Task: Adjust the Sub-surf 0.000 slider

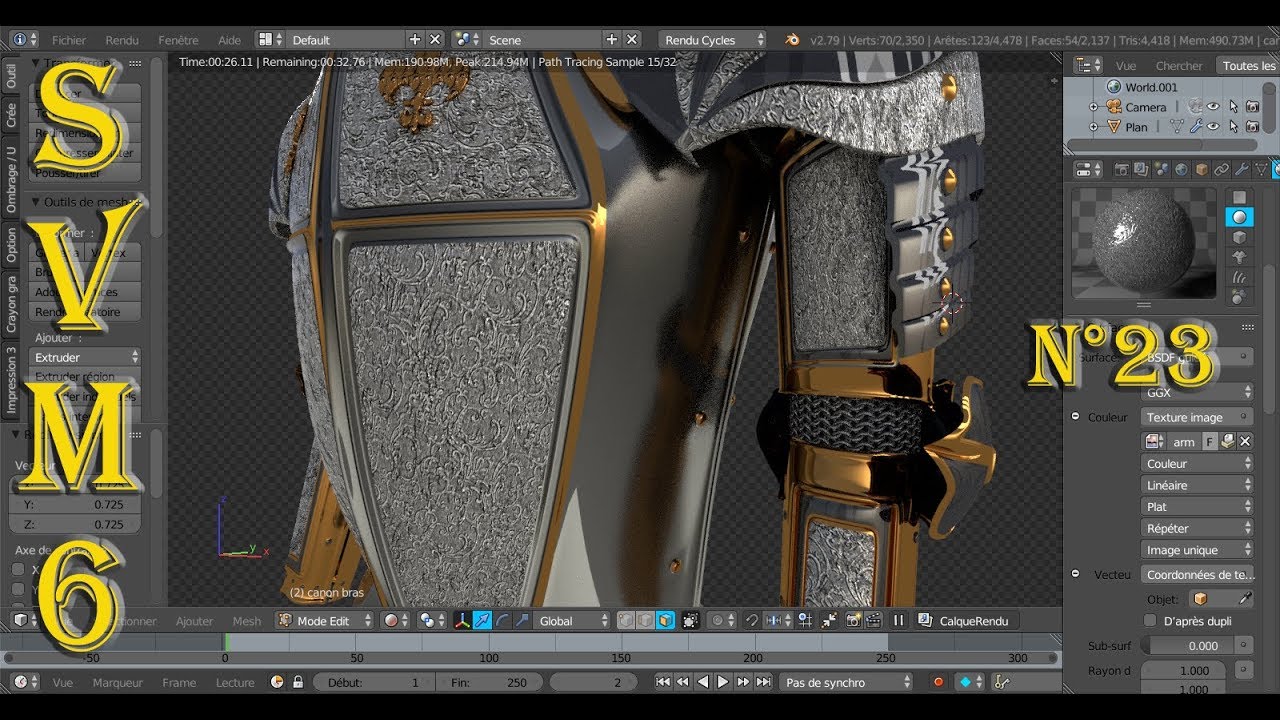Action: pyautogui.click(x=1187, y=646)
